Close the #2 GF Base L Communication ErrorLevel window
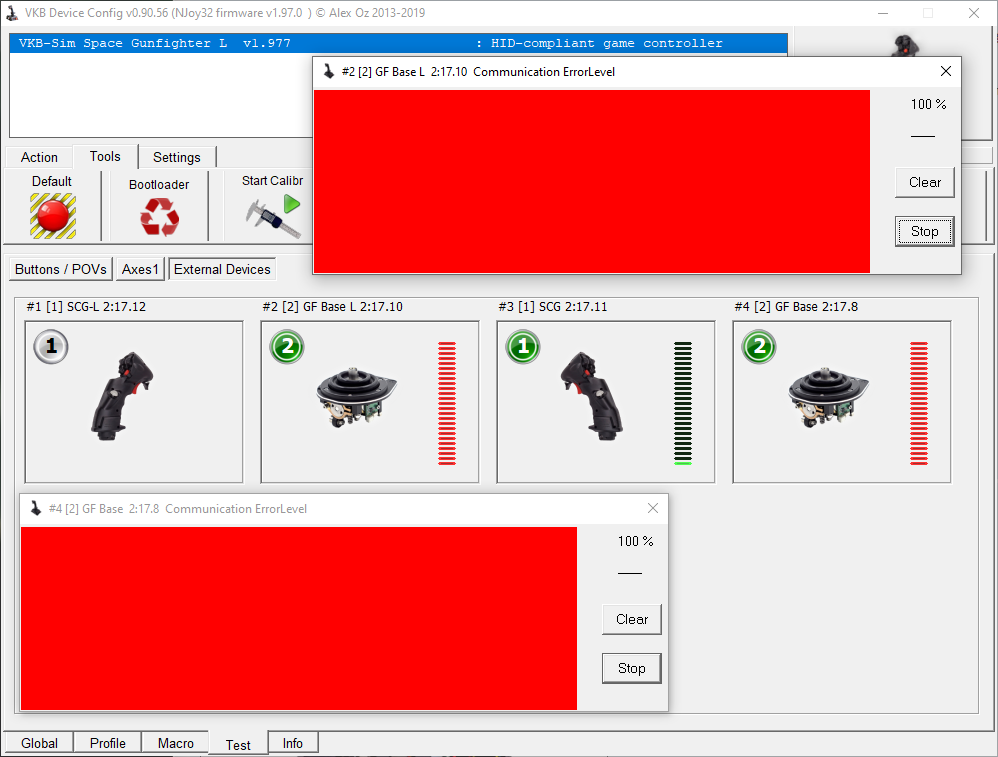This screenshot has width=998, height=757. (946, 71)
